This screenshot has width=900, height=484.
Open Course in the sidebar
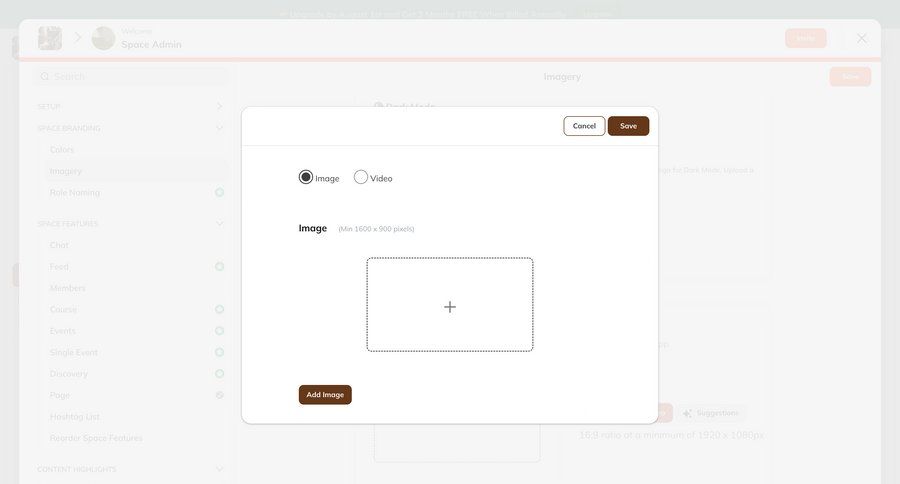pyautogui.click(x=63, y=309)
